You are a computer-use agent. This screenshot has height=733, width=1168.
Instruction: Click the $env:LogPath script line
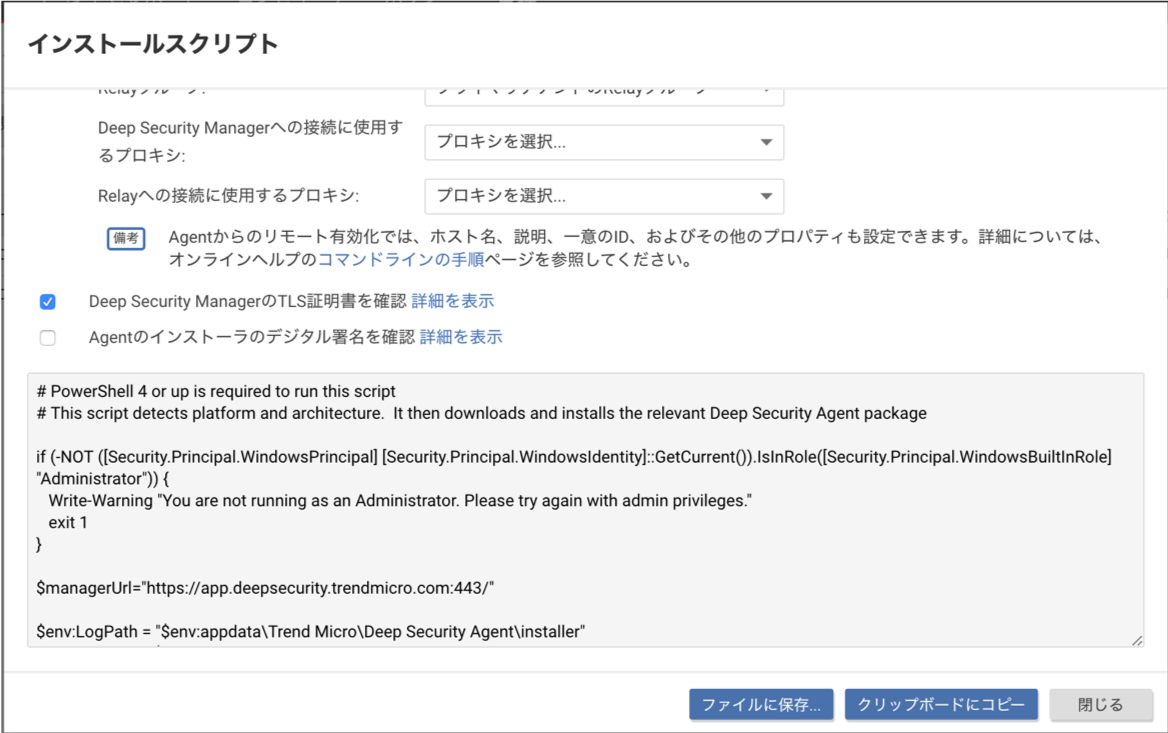(x=311, y=632)
